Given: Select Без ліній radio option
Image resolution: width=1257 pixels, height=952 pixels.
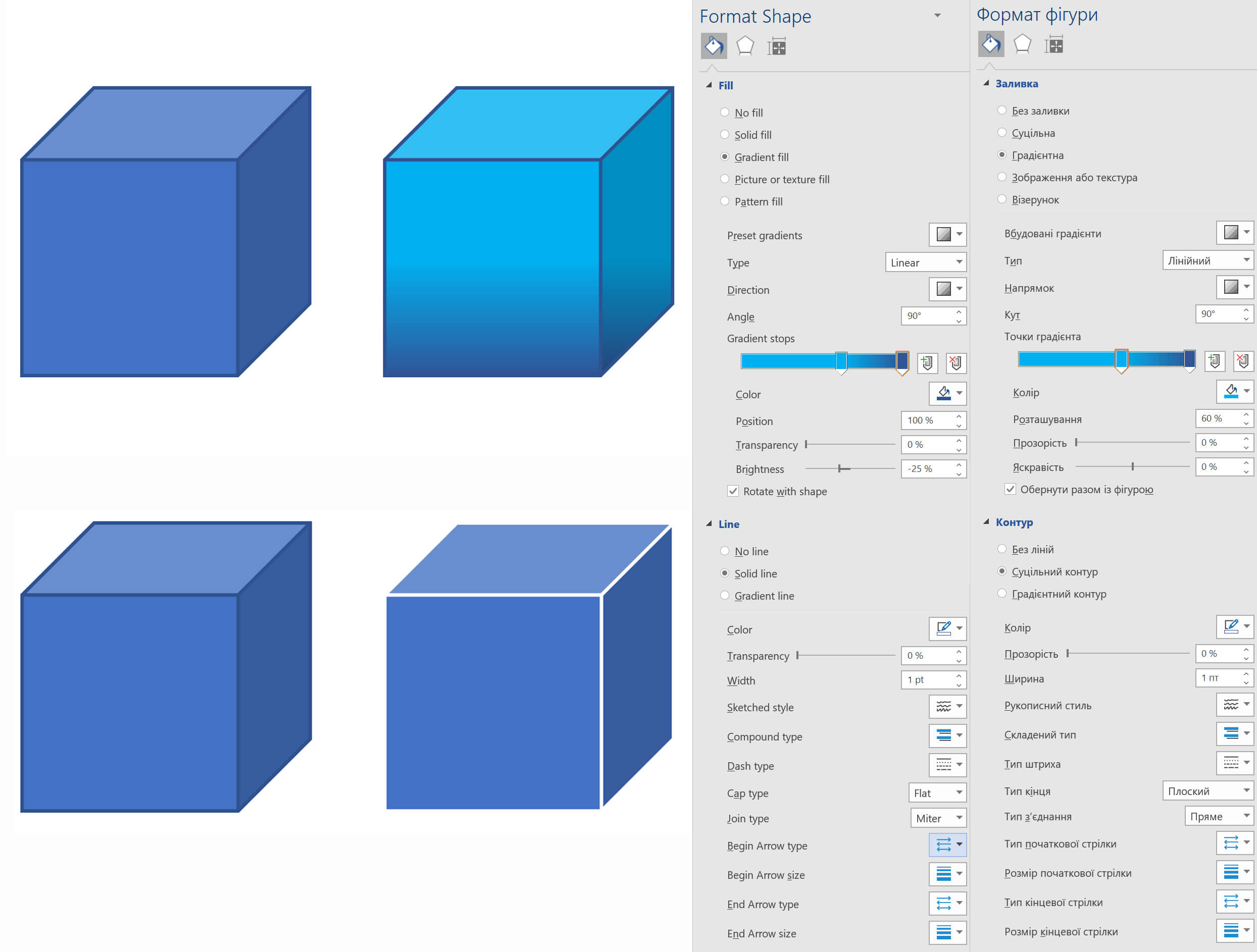Looking at the screenshot, I should [x=1002, y=549].
